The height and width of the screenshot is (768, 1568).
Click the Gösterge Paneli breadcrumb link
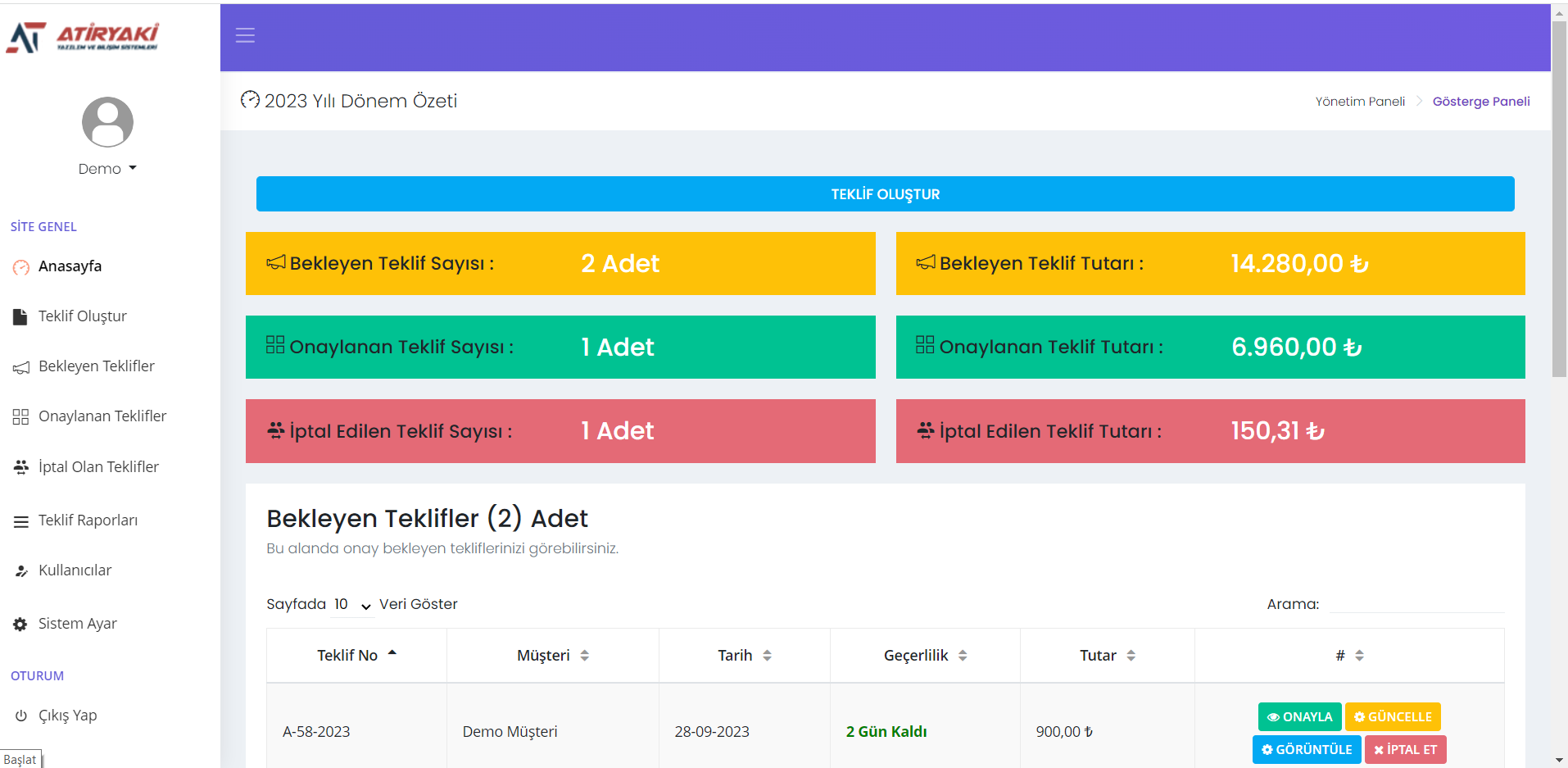click(1481, 102)
